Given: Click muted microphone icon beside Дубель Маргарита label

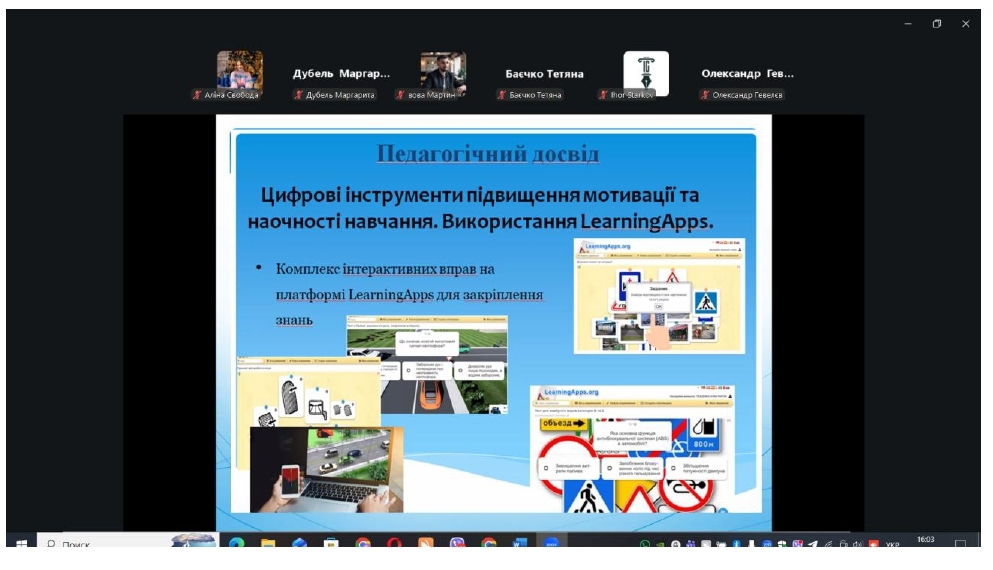Looking at the screenshot, I should coord(298,95).
